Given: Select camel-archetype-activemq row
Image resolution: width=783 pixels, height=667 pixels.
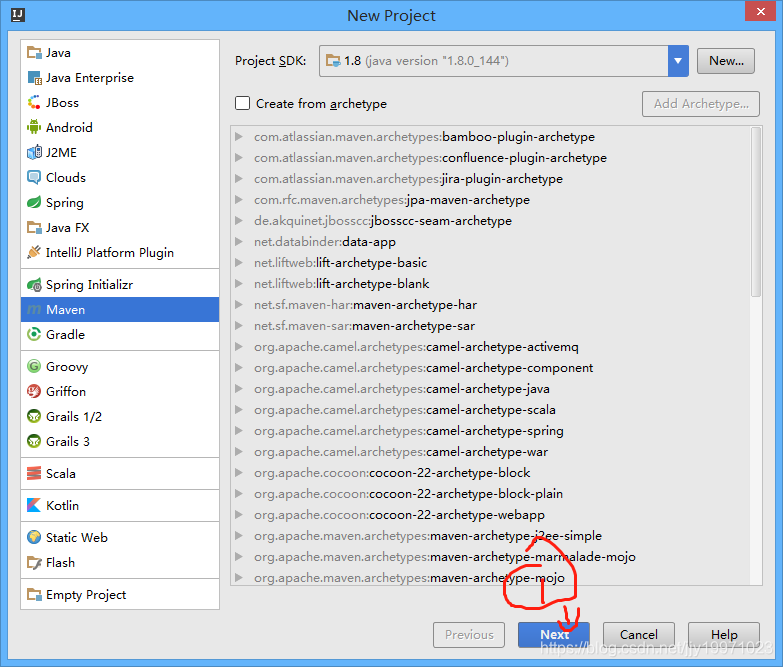Looking at the screenshot, I should pyautogui.click(x=492, y=346).
